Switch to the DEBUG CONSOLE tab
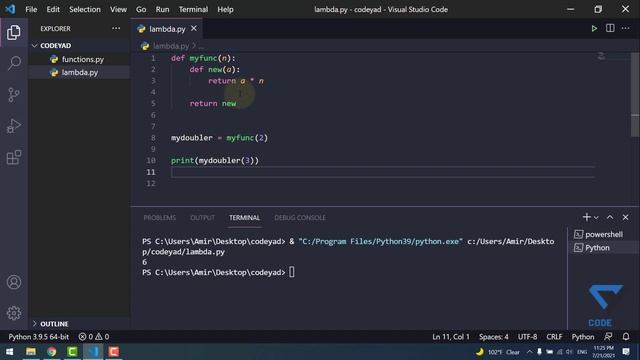 [x=300, y=218]
